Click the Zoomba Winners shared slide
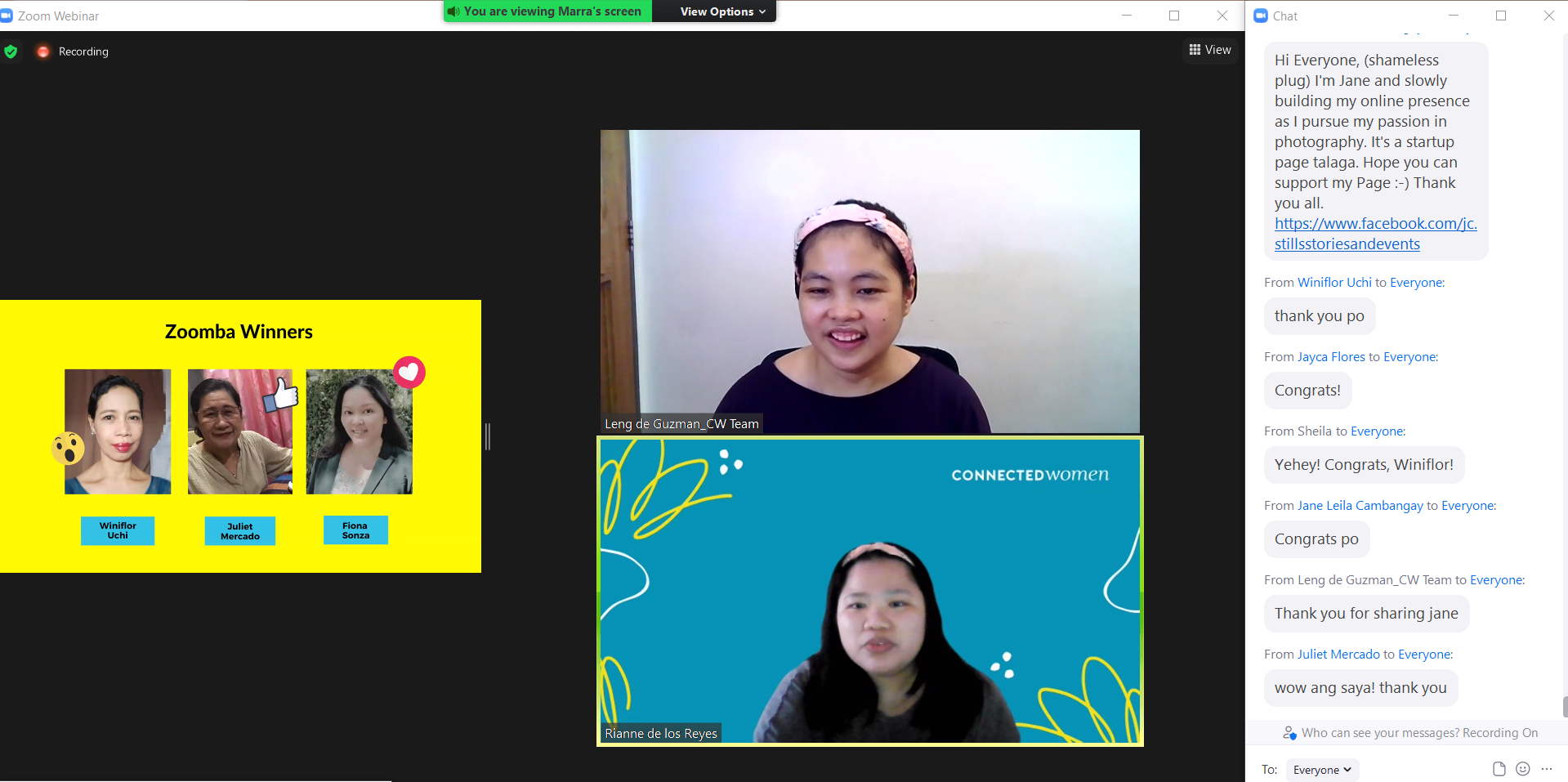The width and height of the screenshot is (1568, 782). [x=240, y=436]
